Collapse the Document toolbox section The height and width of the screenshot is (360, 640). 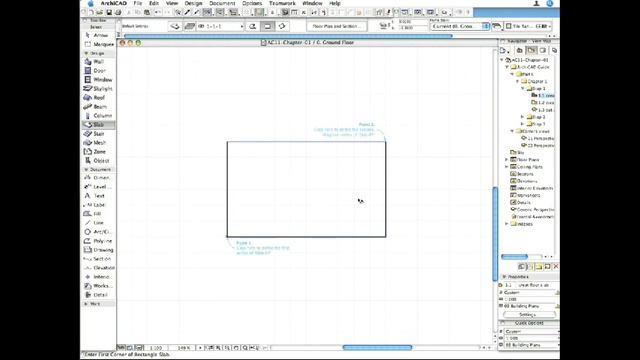(x=86, y=169)
